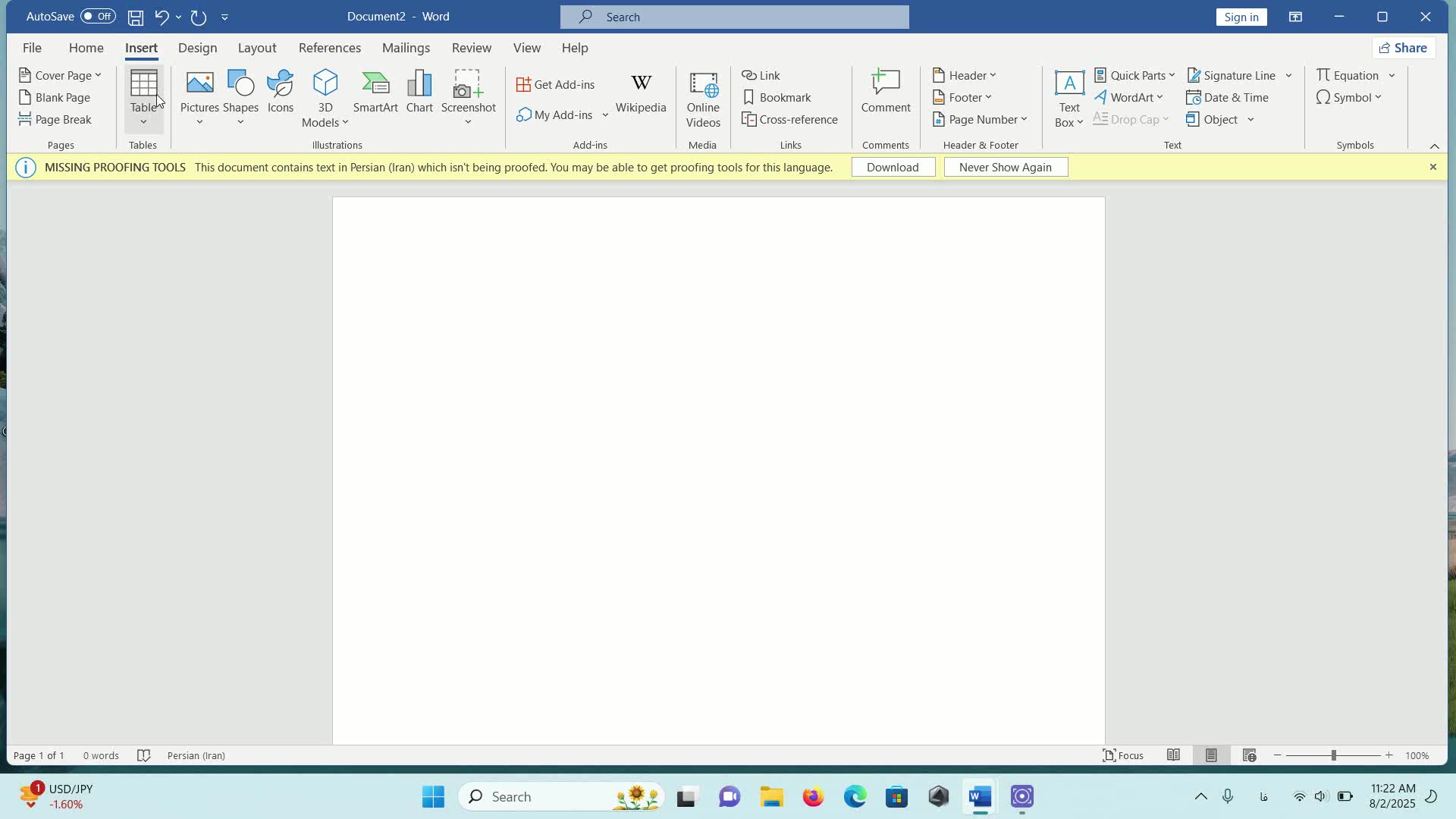Click the Sign in button
Image resolution: width=1456 pixels, height=819 pixels.
coord(1241,17)
